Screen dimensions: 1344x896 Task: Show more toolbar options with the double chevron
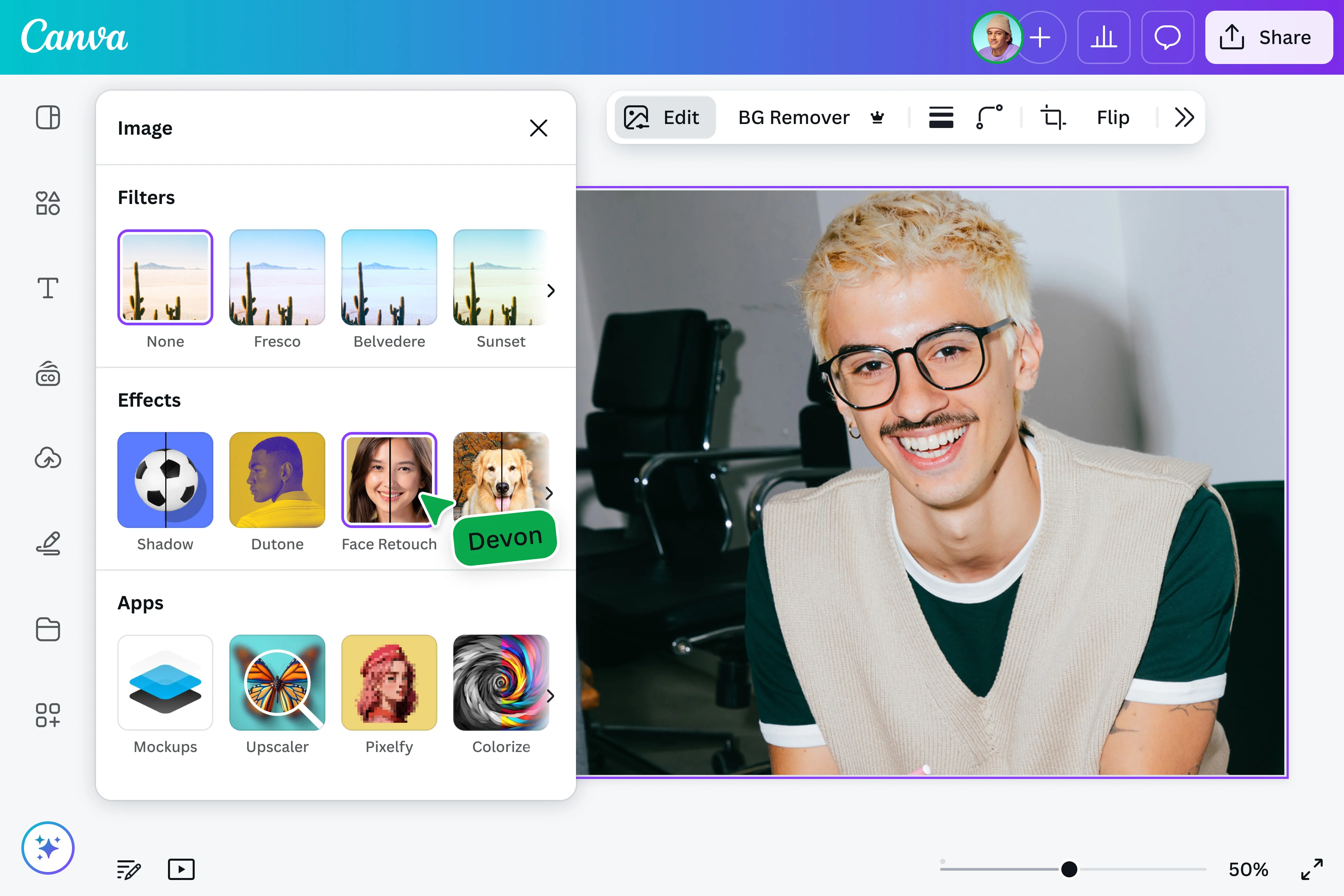[1184, 117]
